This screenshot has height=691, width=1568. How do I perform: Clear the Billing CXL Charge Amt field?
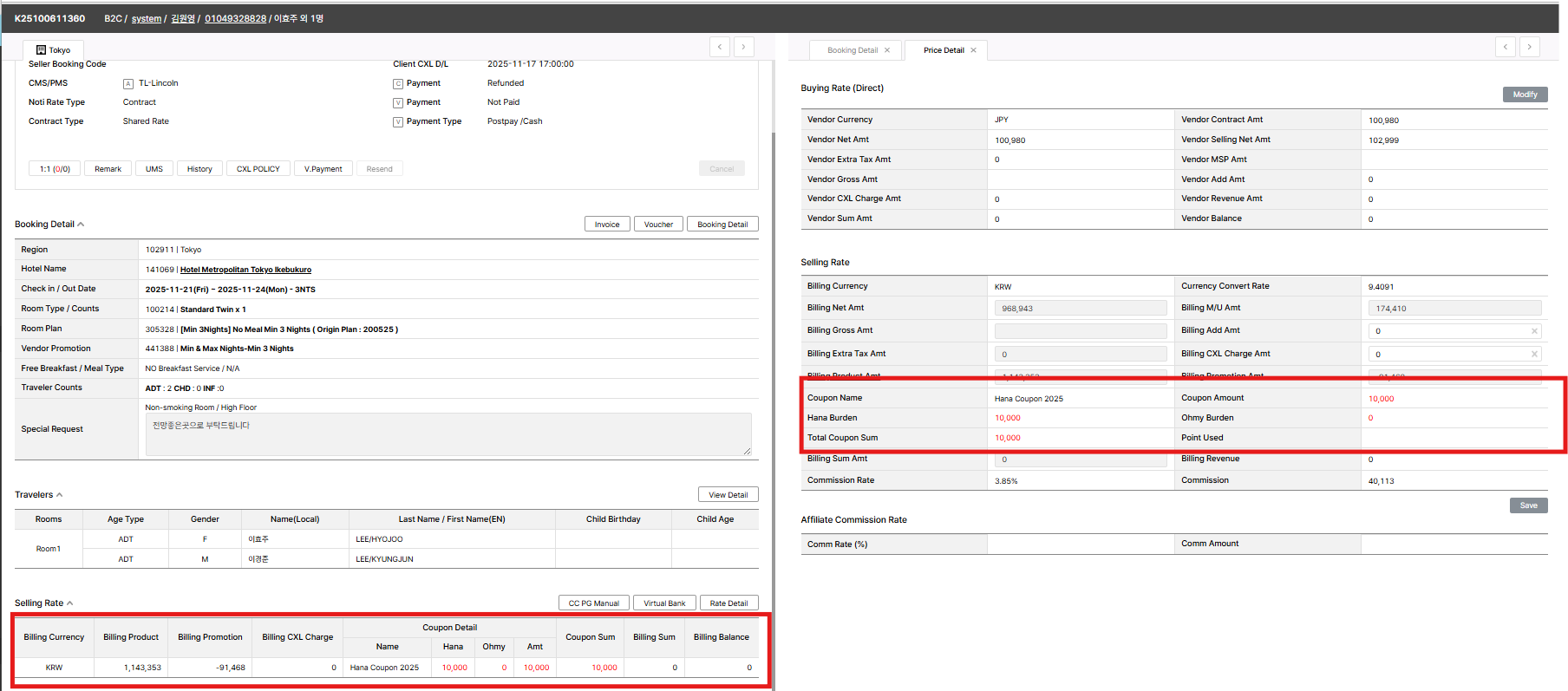tap(1534, 354)
